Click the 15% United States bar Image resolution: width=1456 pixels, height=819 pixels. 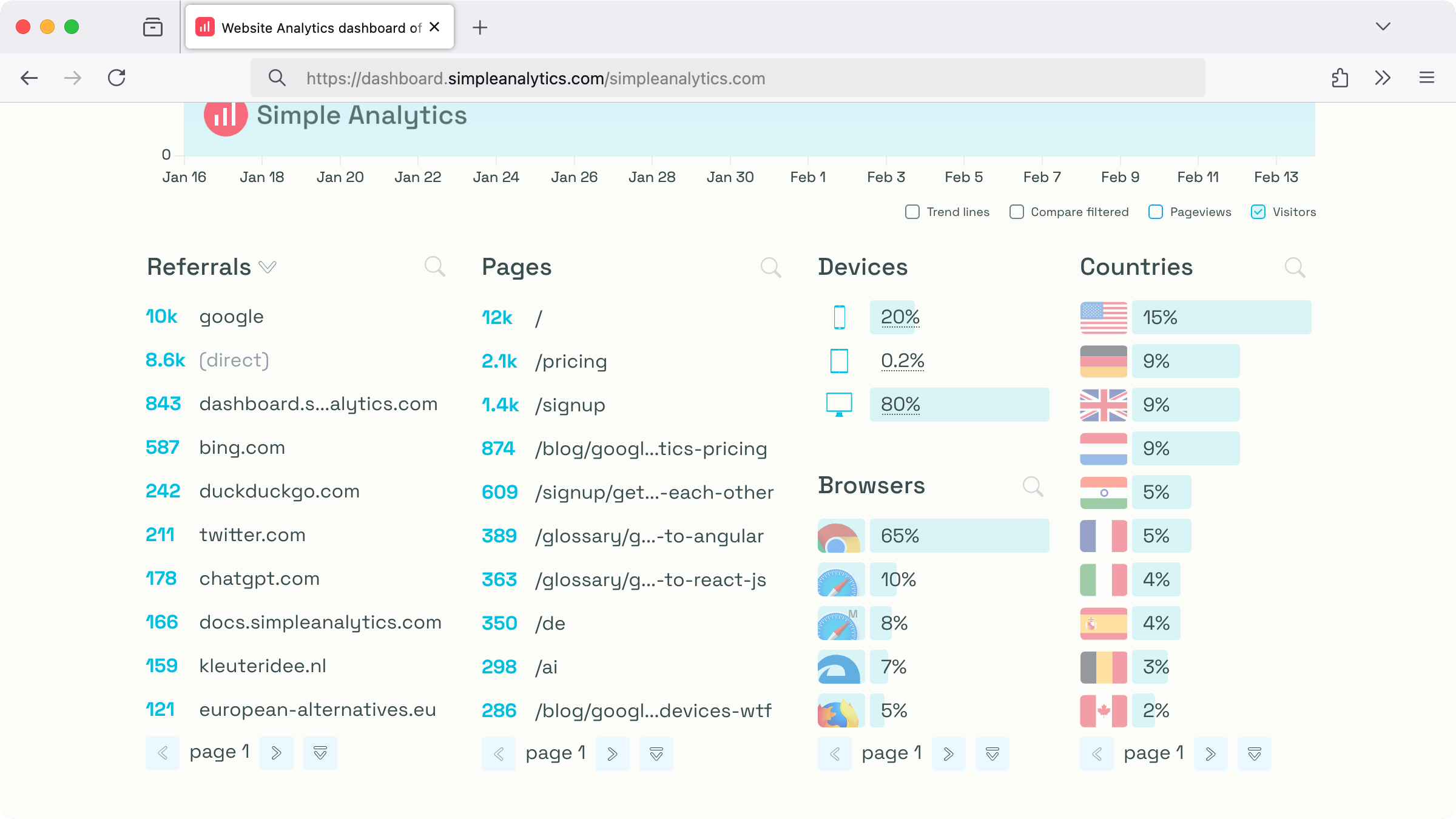tap(1222, 317)
